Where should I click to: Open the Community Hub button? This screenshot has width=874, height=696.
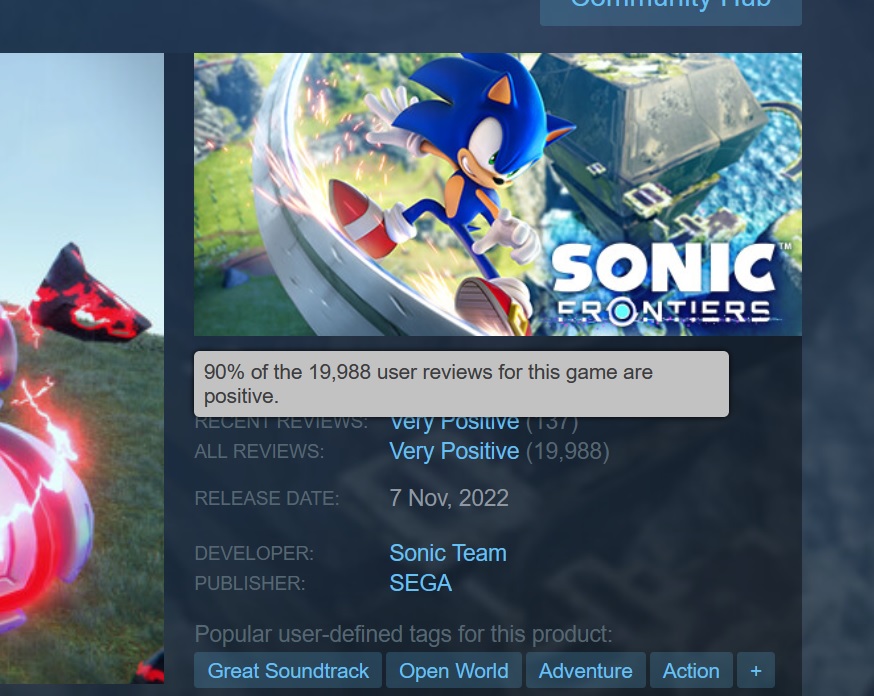click(x=671, y=11)
